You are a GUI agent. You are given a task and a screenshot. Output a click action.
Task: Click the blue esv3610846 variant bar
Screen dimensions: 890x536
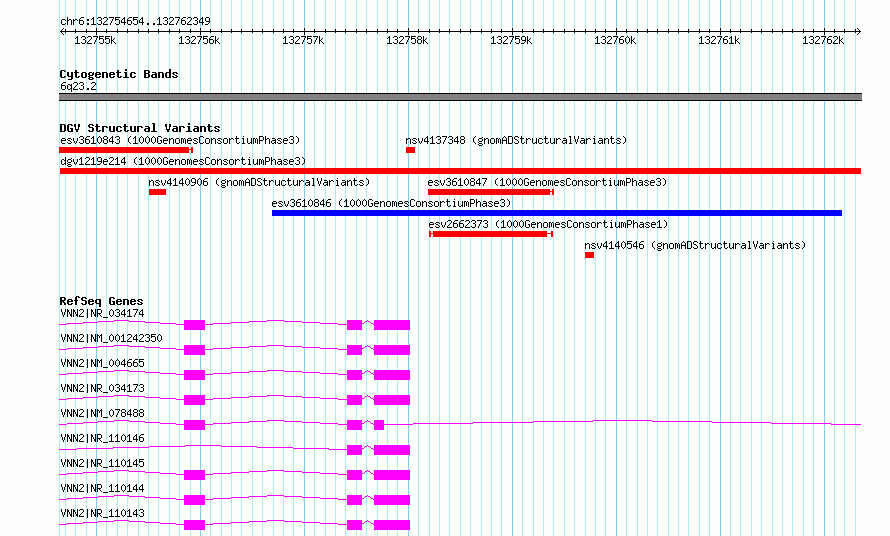(556, 213)
